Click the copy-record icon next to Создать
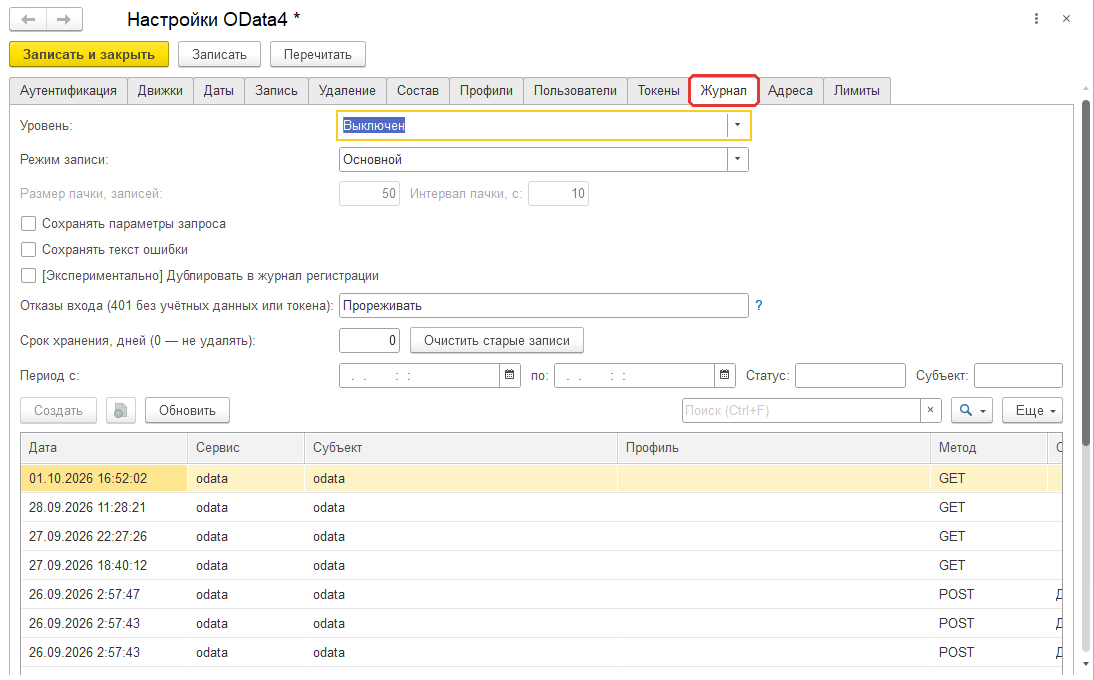Screen dimensions: 1094x680 tap(121, 411)
